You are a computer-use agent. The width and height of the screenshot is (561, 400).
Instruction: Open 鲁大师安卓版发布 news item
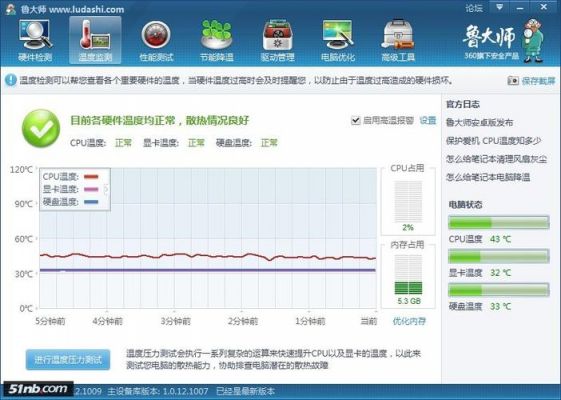coord(479,122)
